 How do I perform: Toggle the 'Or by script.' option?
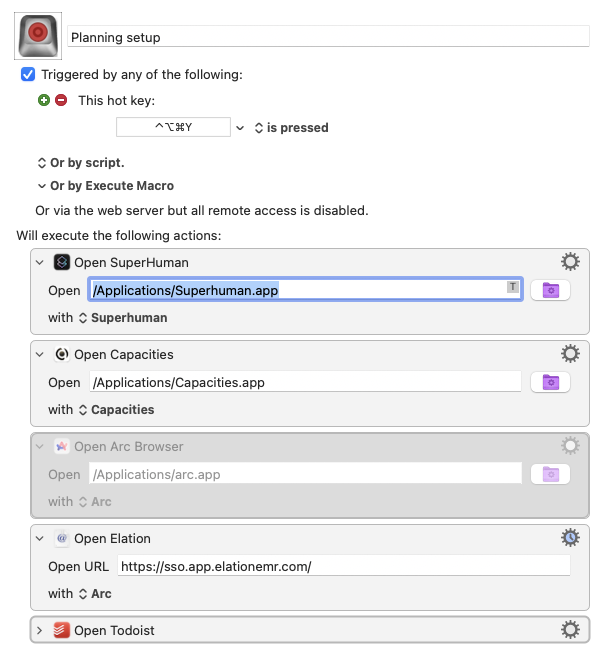81,163
